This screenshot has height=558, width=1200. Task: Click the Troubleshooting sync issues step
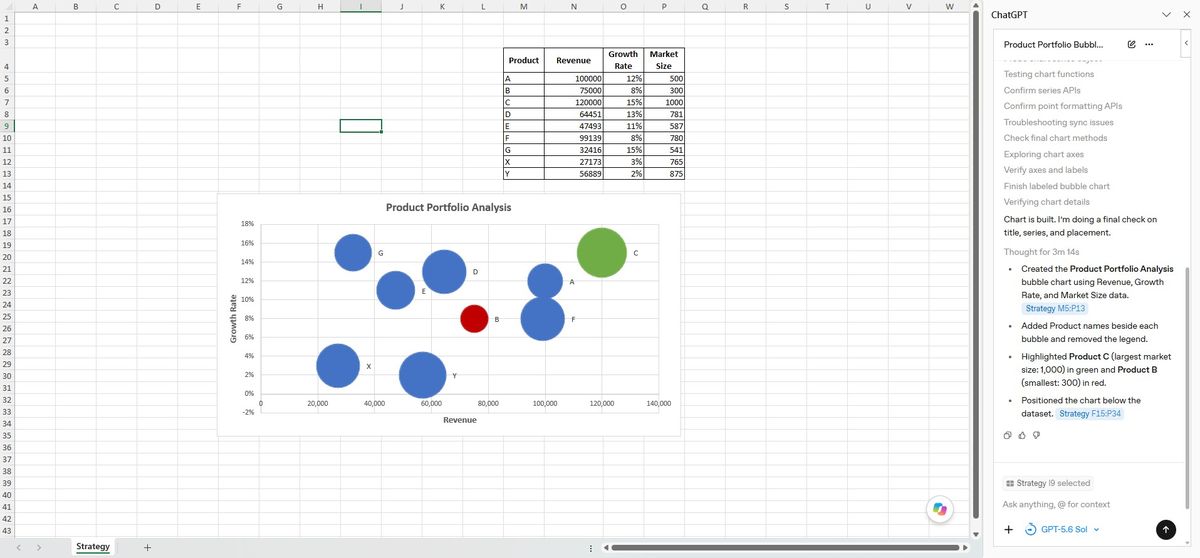pos(1059,122)
